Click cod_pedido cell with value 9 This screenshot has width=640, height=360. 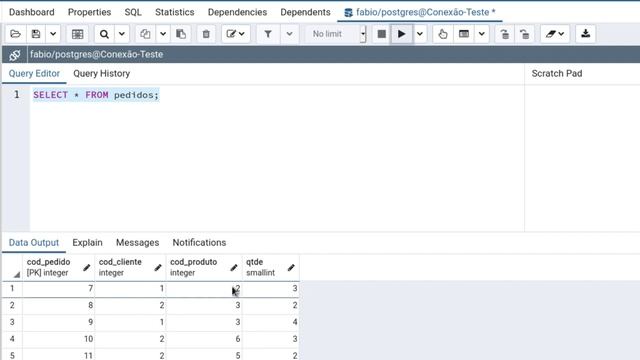[x=59, y=322]
